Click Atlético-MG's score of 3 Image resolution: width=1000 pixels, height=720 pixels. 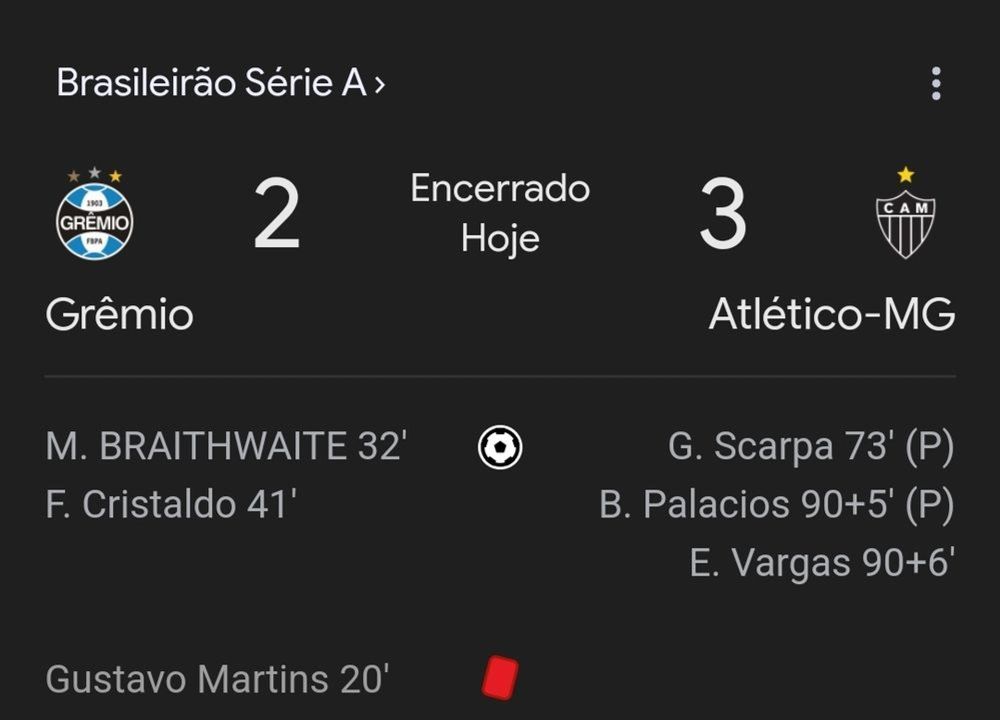point(722,215)
